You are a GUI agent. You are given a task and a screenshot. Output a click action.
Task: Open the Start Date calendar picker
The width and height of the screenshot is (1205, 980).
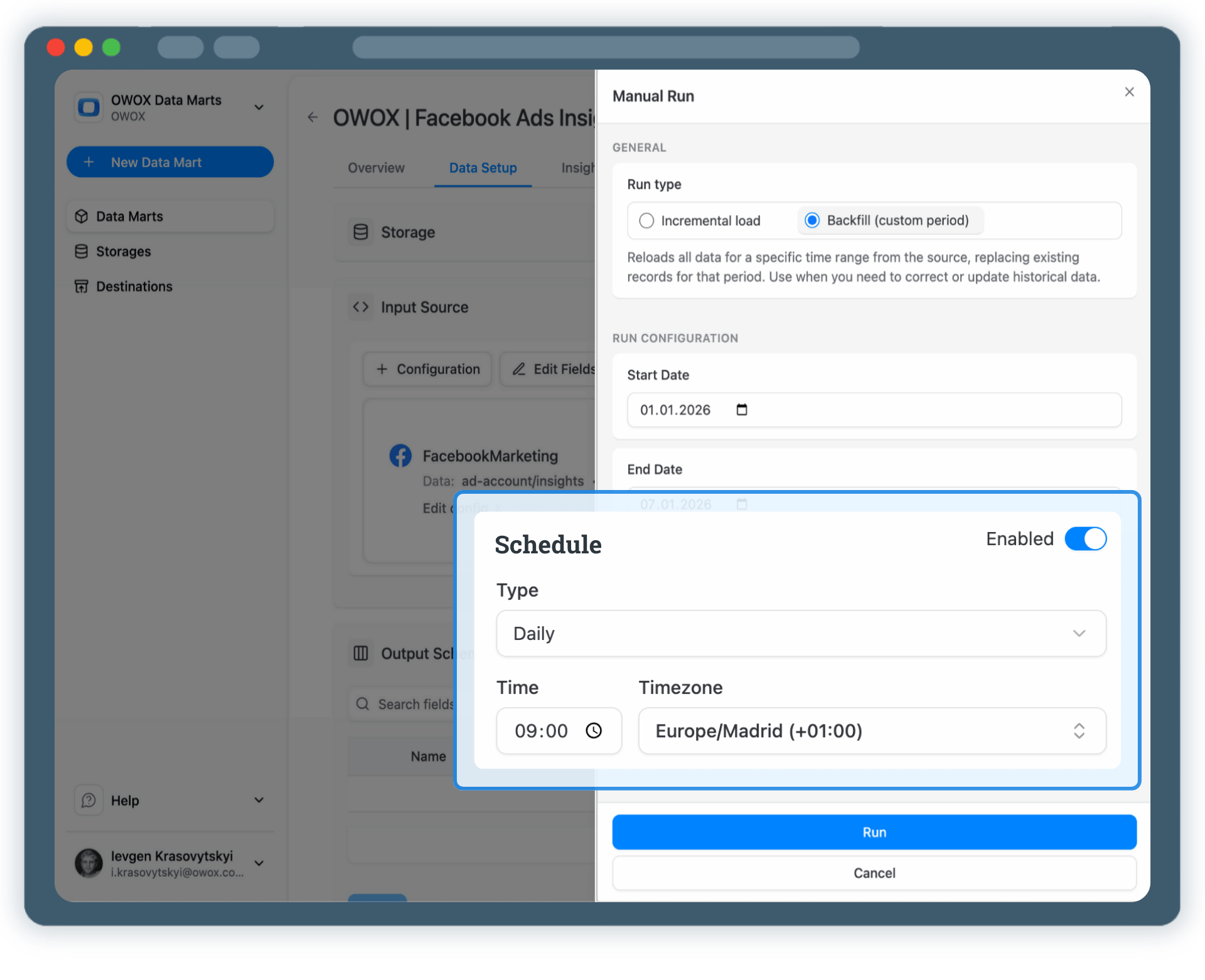(x=741, y=409)
